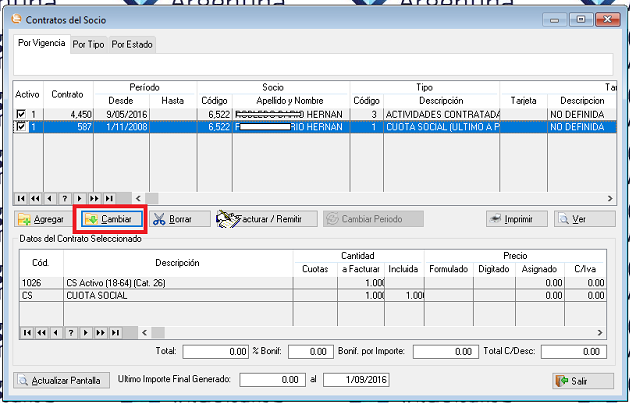Viewport: 630px width, 404px height.
Task: Open the Por Estado tab
Action: coord(132,44)
